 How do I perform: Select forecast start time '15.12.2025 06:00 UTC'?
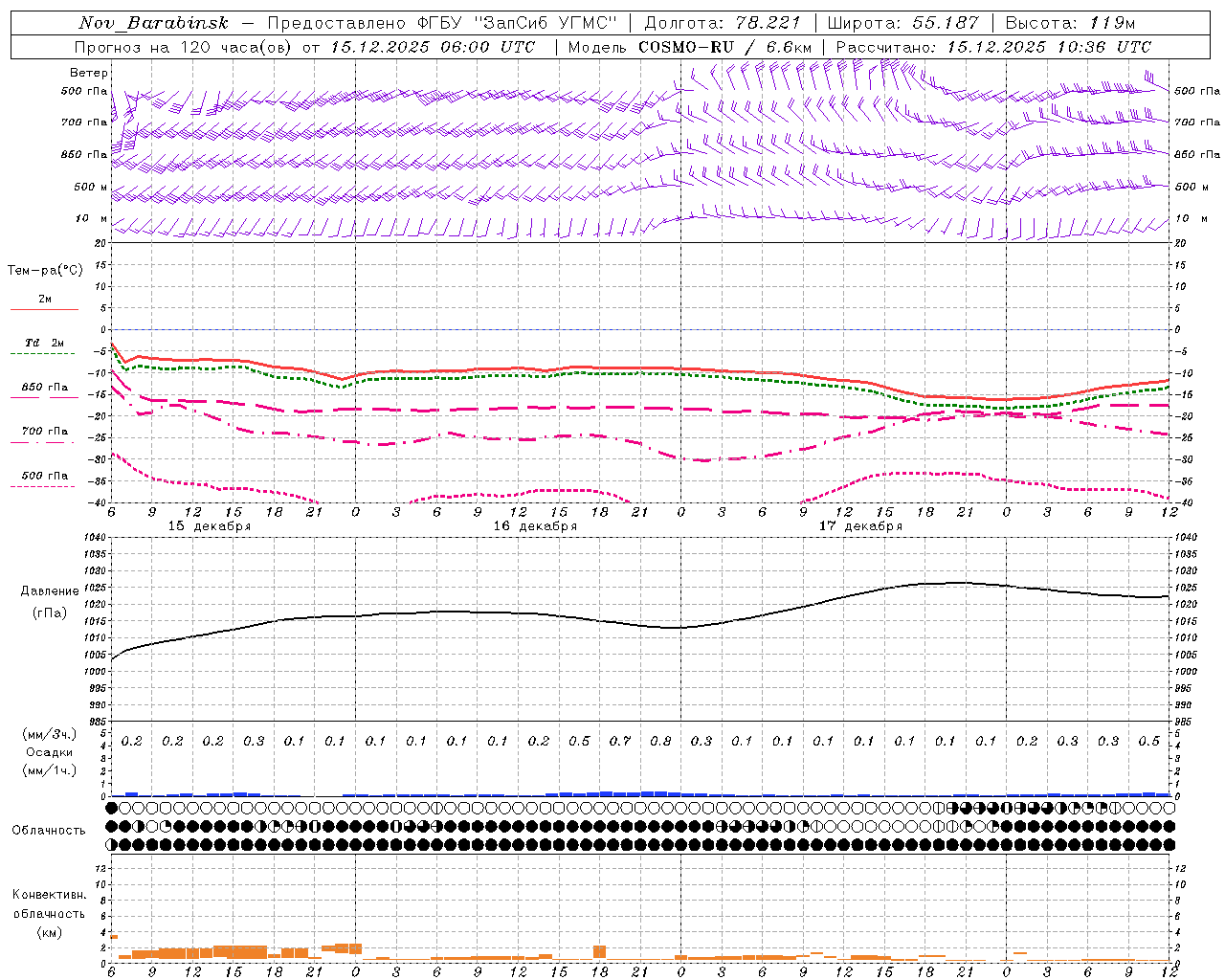pos(433,47)
